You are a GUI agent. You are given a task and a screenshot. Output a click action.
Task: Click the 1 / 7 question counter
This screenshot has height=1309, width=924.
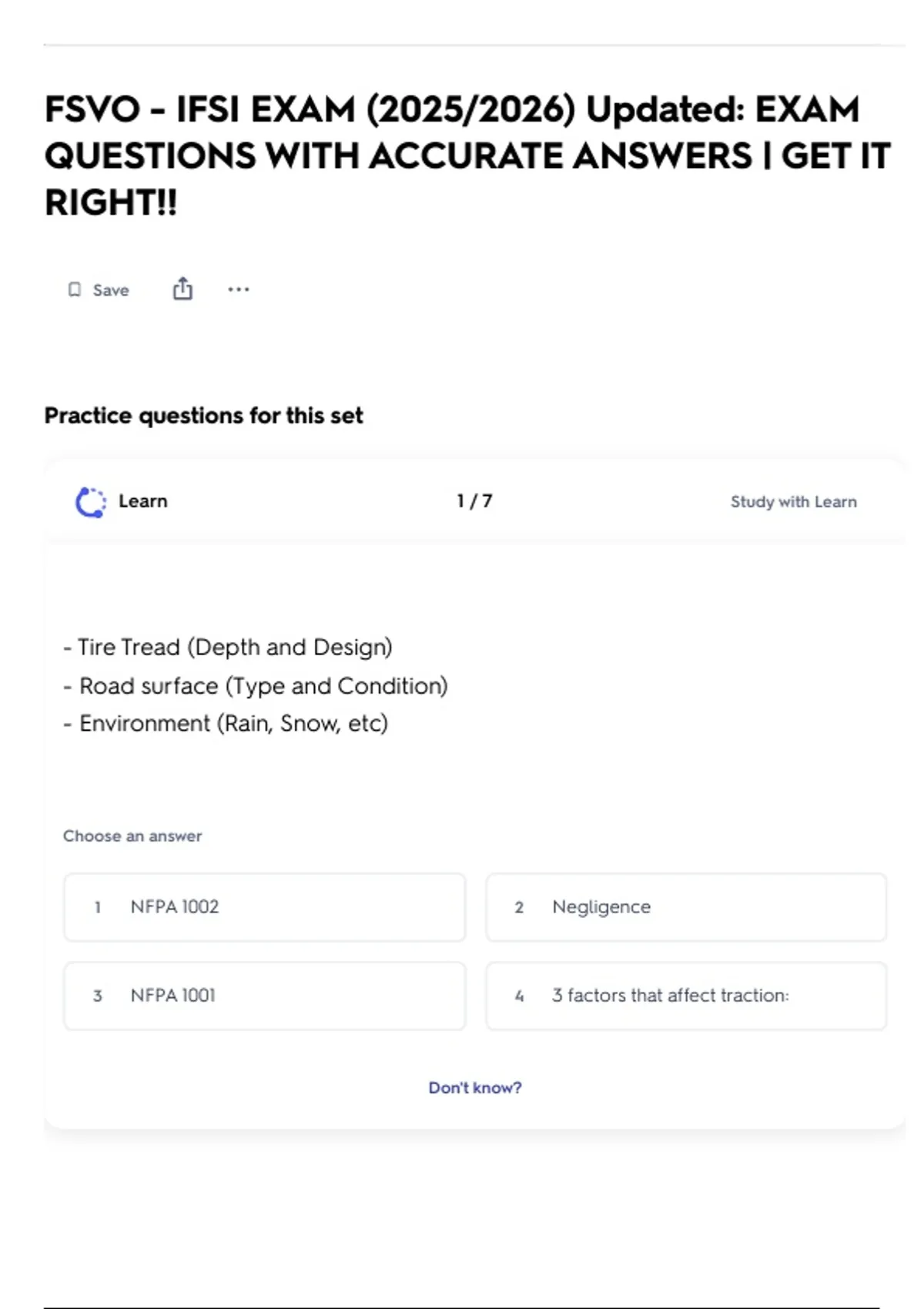(474, 501)
